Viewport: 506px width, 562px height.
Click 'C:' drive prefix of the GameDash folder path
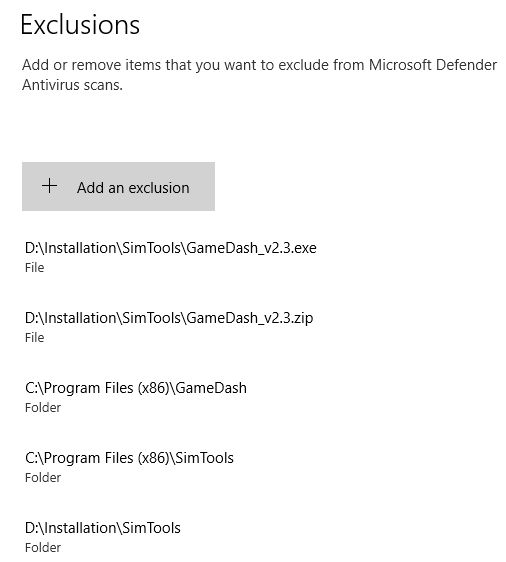coord(32,388)
